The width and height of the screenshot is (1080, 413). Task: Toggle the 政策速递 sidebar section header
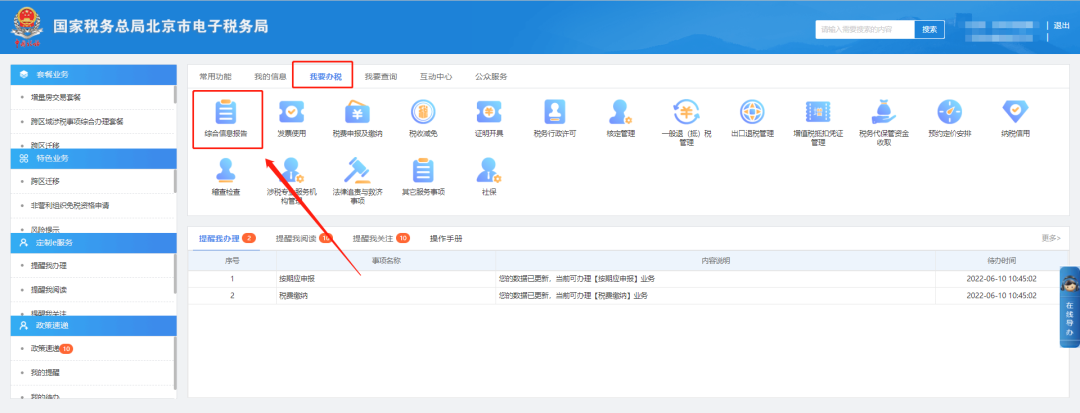[x=93, y=326]
